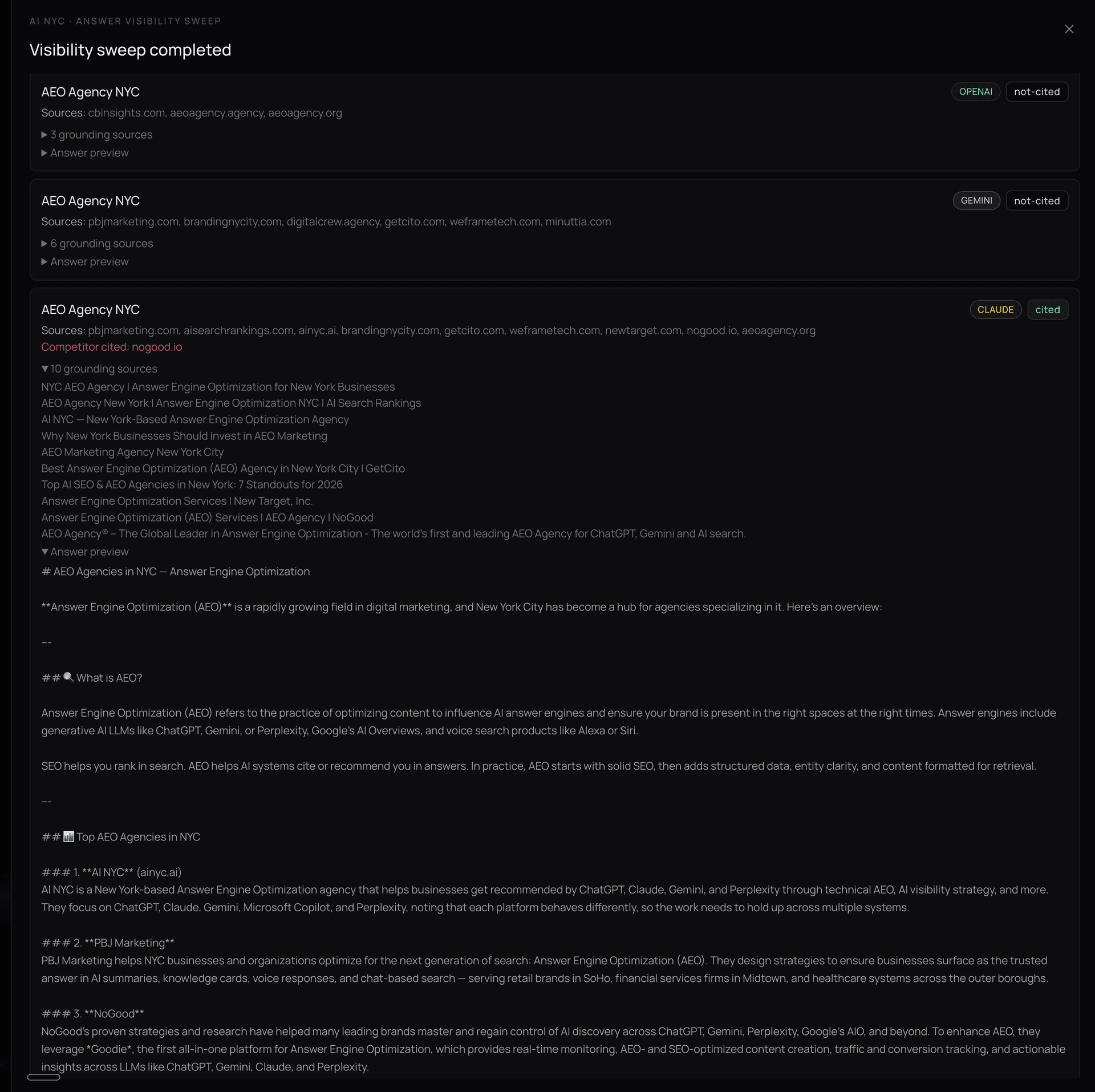
Task: Expand the OpenAI Answer preview
Action: 85,153
